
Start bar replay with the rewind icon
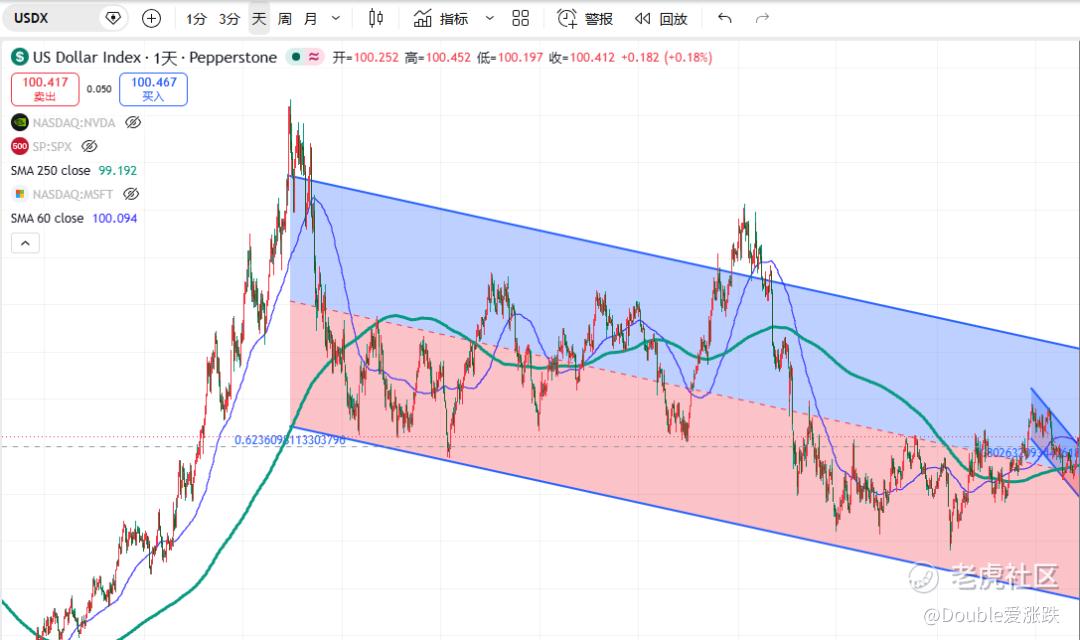click(642, 19)
